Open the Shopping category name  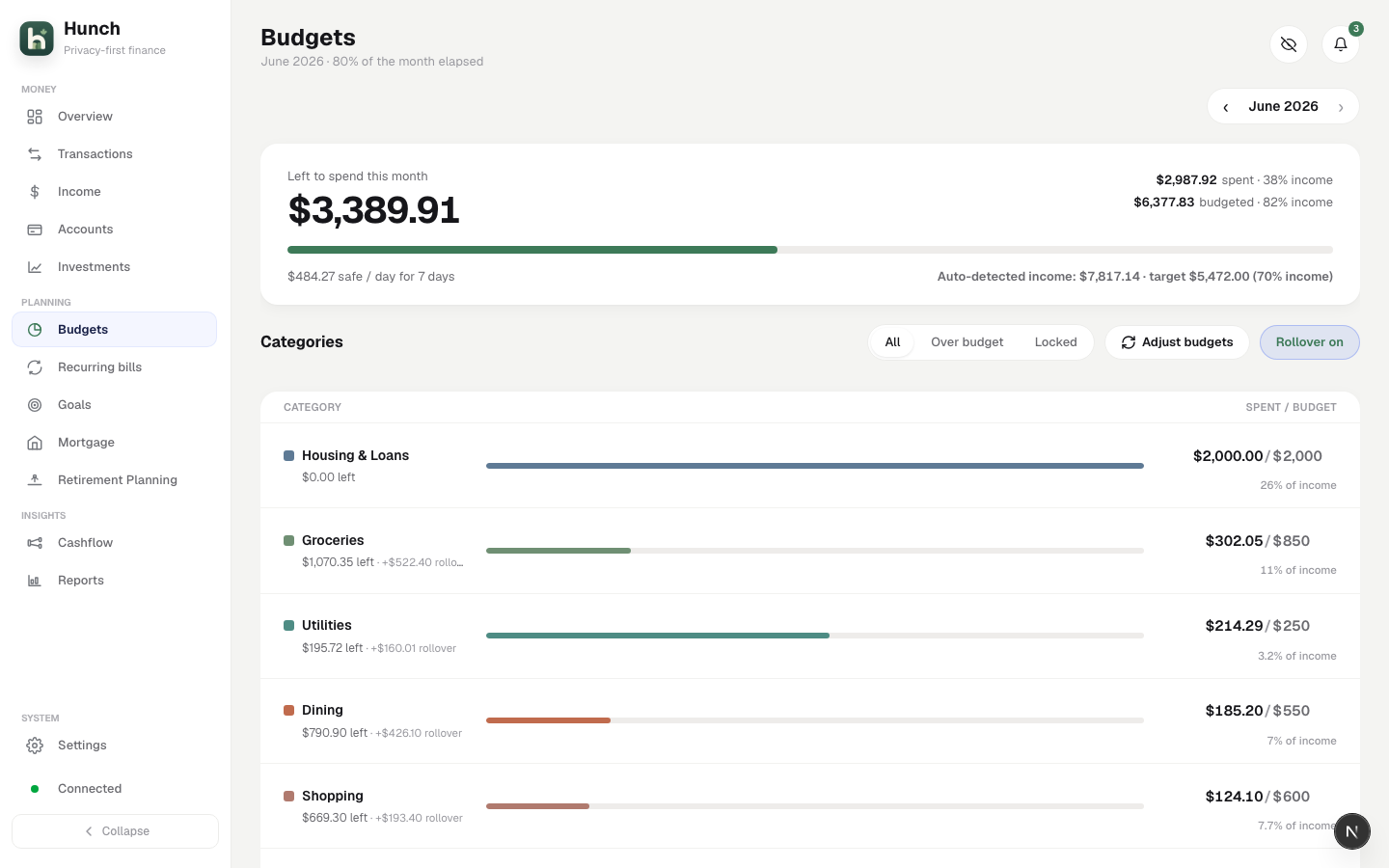point(333,797)
